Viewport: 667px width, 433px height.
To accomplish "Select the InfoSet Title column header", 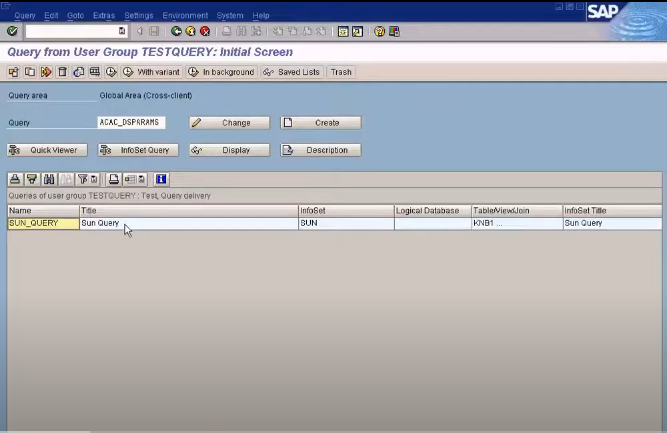I will 613,211.
